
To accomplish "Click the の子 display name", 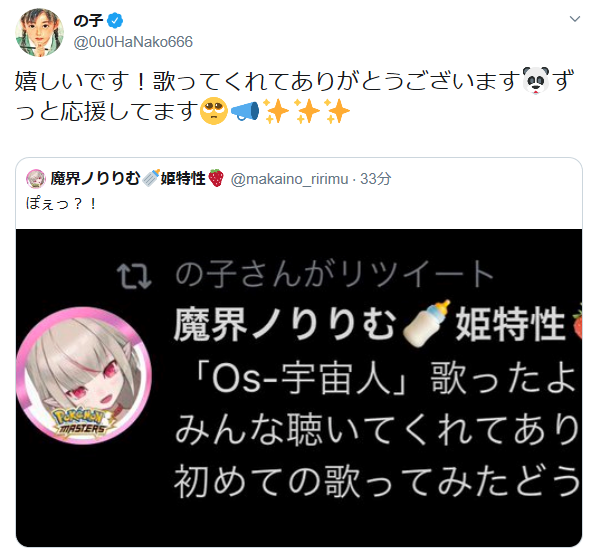I will (88, 20).
